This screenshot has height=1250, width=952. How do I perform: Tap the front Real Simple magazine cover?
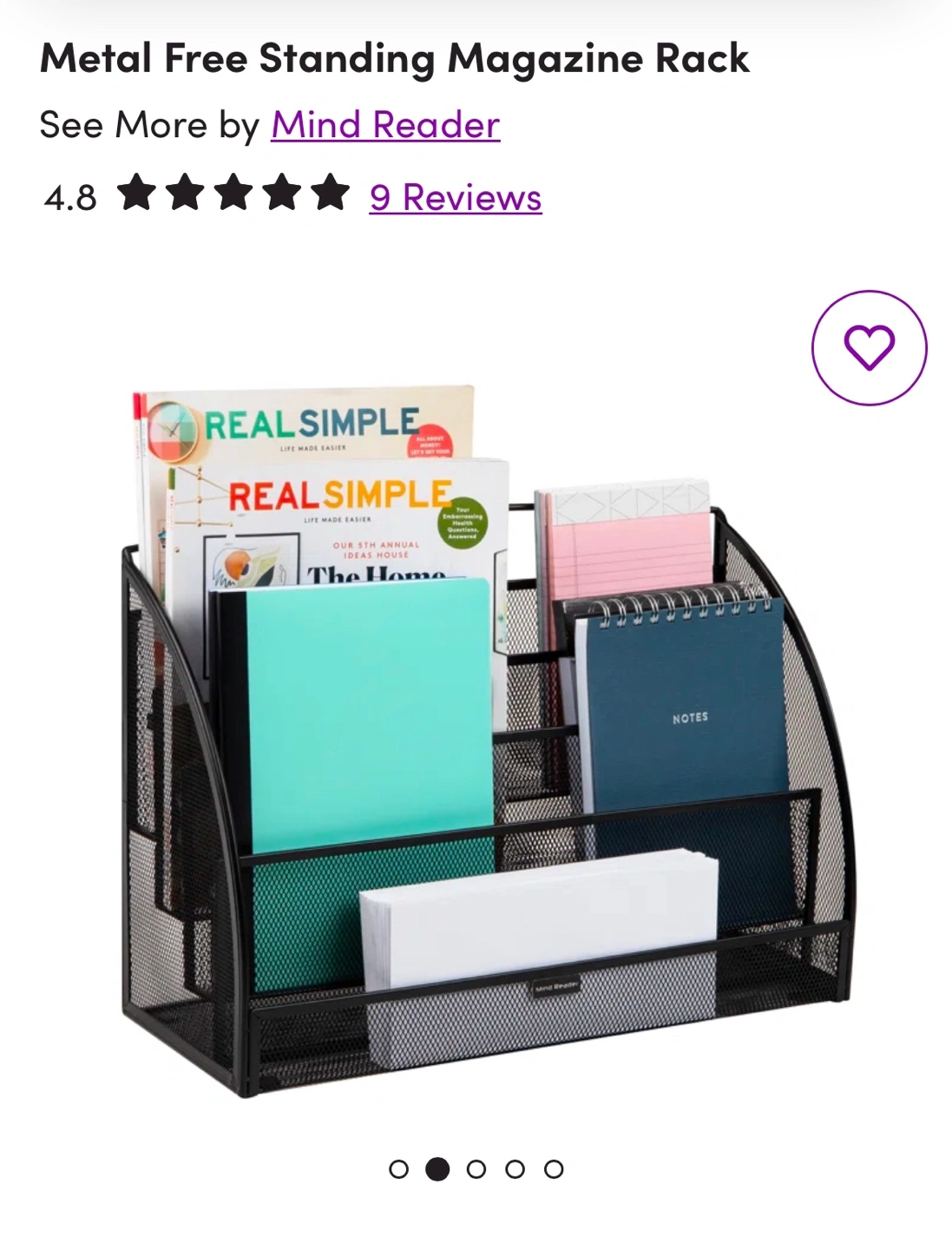tap(338, 521)
